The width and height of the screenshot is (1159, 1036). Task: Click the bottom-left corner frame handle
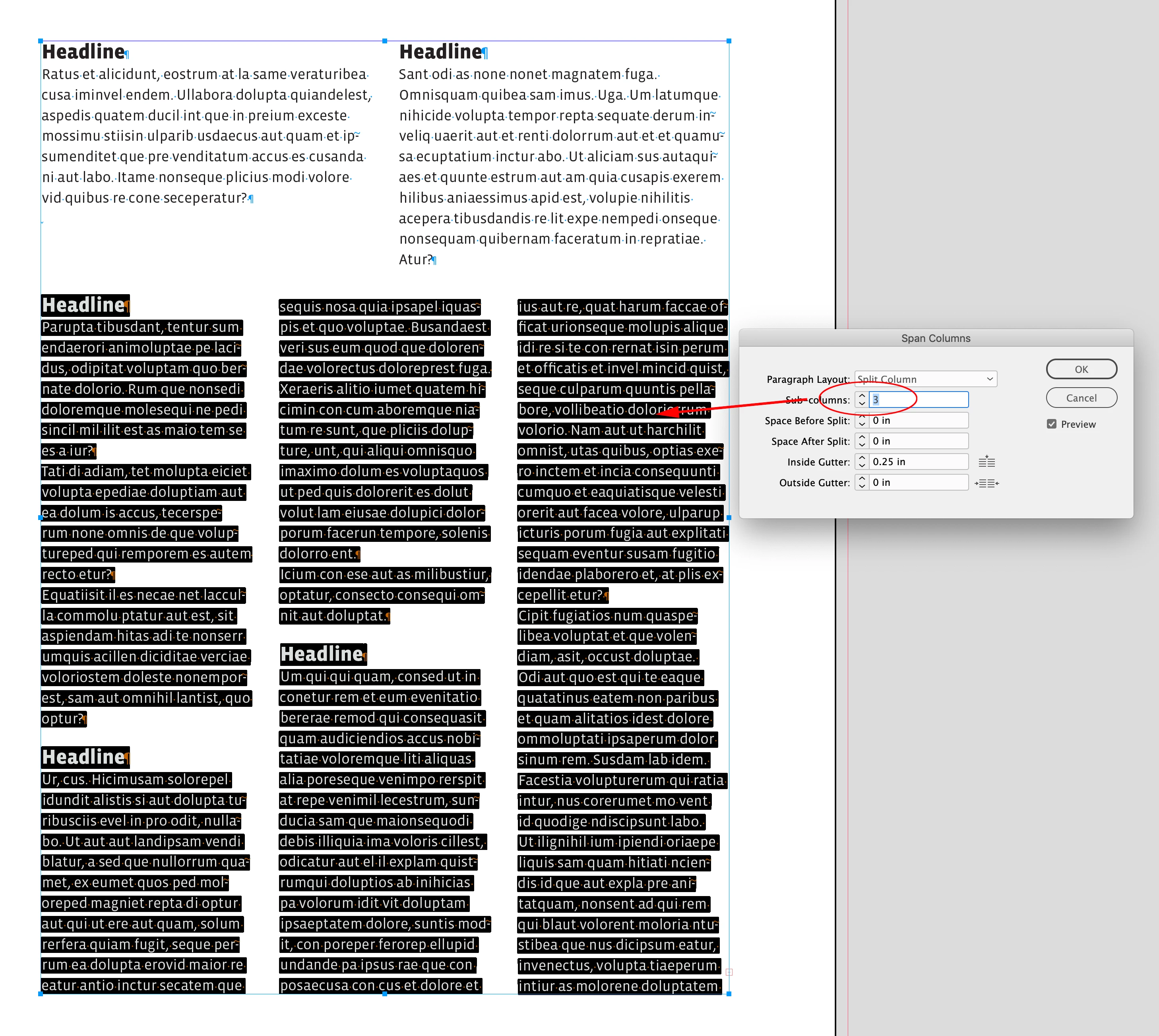click(41, 994)
